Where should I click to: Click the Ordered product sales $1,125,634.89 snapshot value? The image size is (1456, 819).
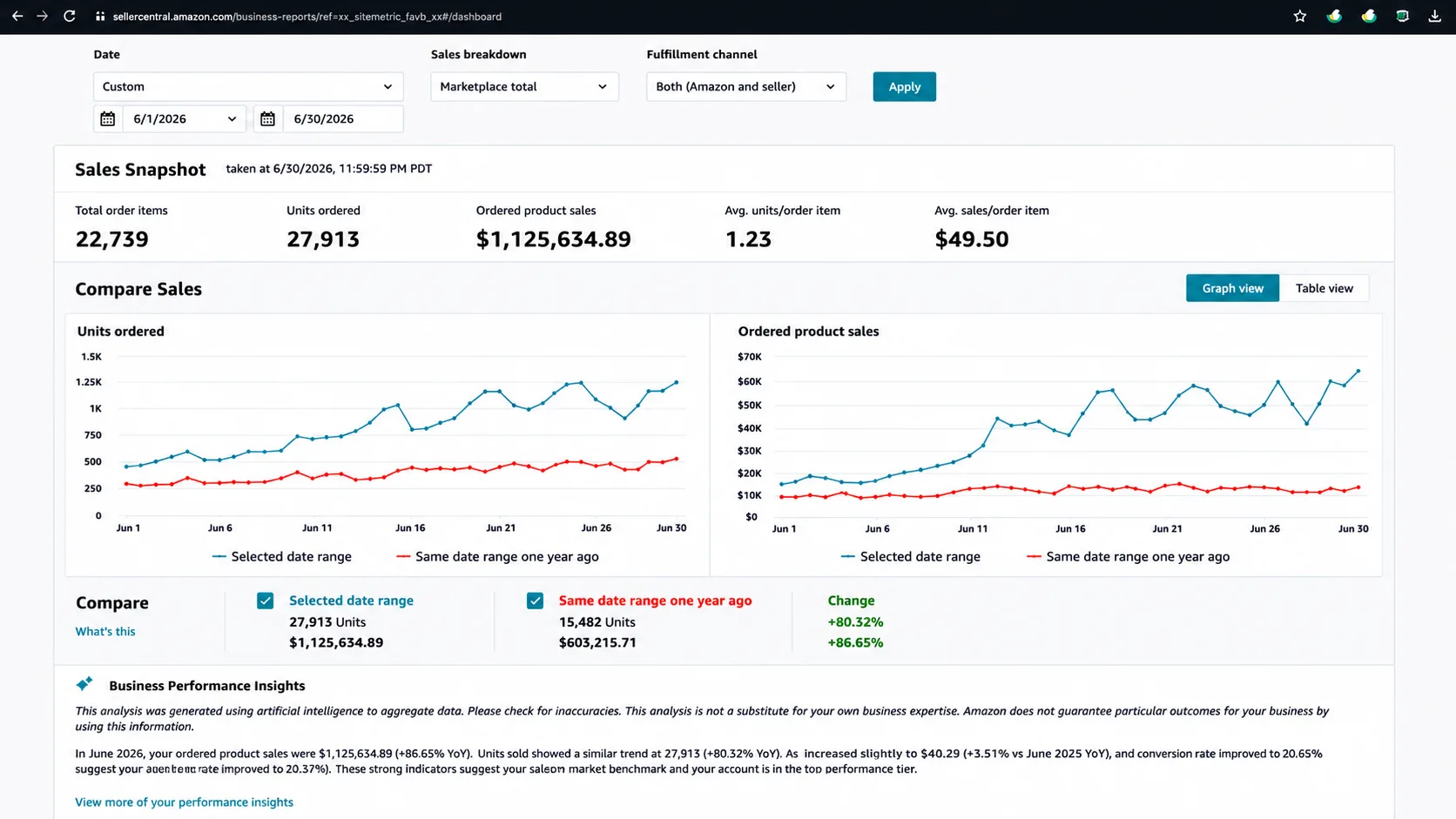(x=553, y=239)
